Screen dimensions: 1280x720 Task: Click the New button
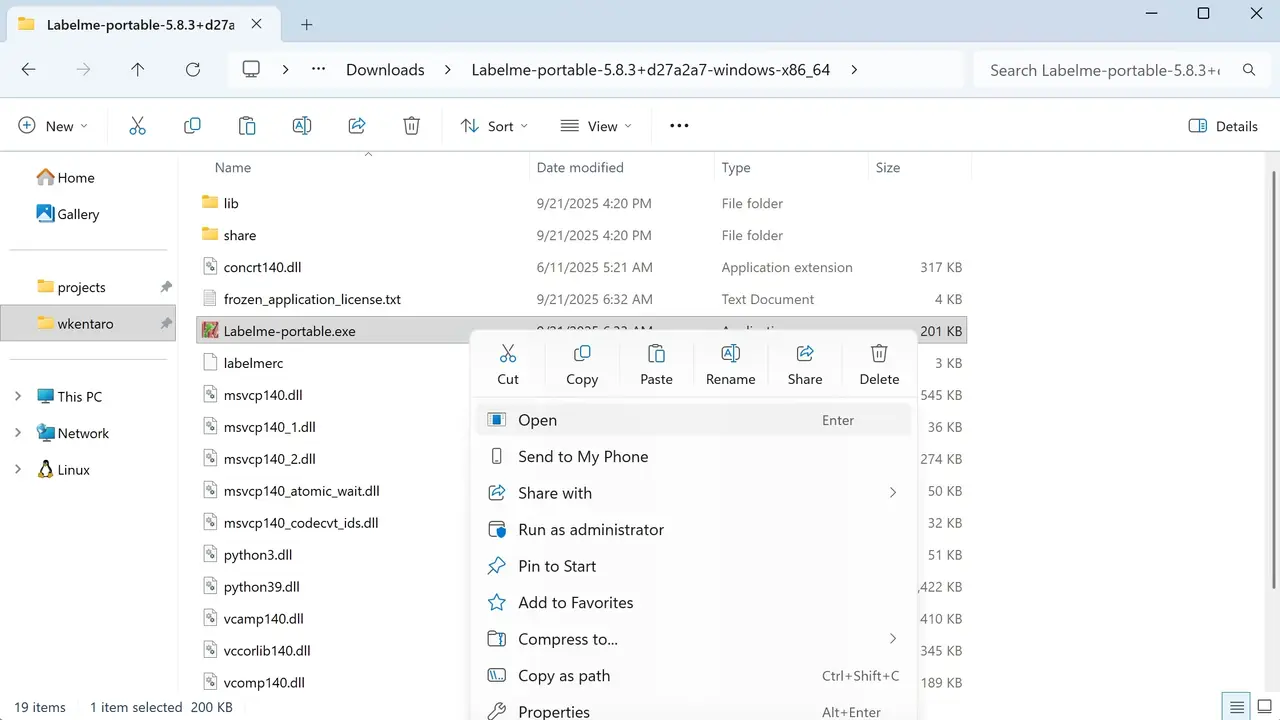coord(53,126)
